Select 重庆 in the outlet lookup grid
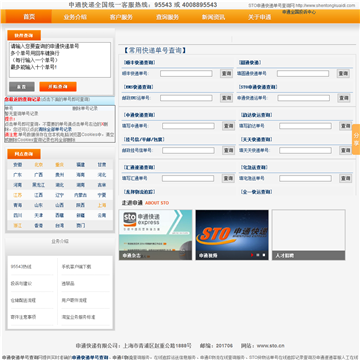The width and height of the screenshot is (360, 360). (x=60, y=165)
